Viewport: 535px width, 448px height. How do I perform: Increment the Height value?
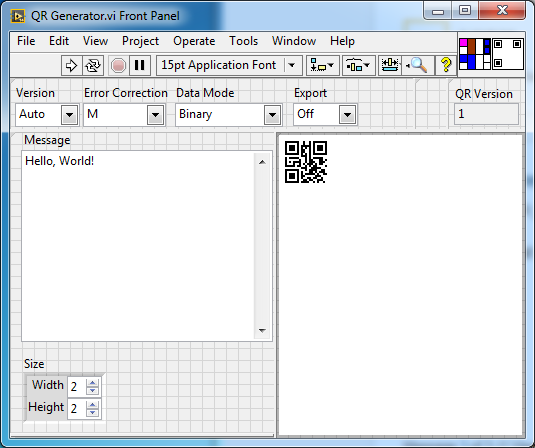pos(92,404)
